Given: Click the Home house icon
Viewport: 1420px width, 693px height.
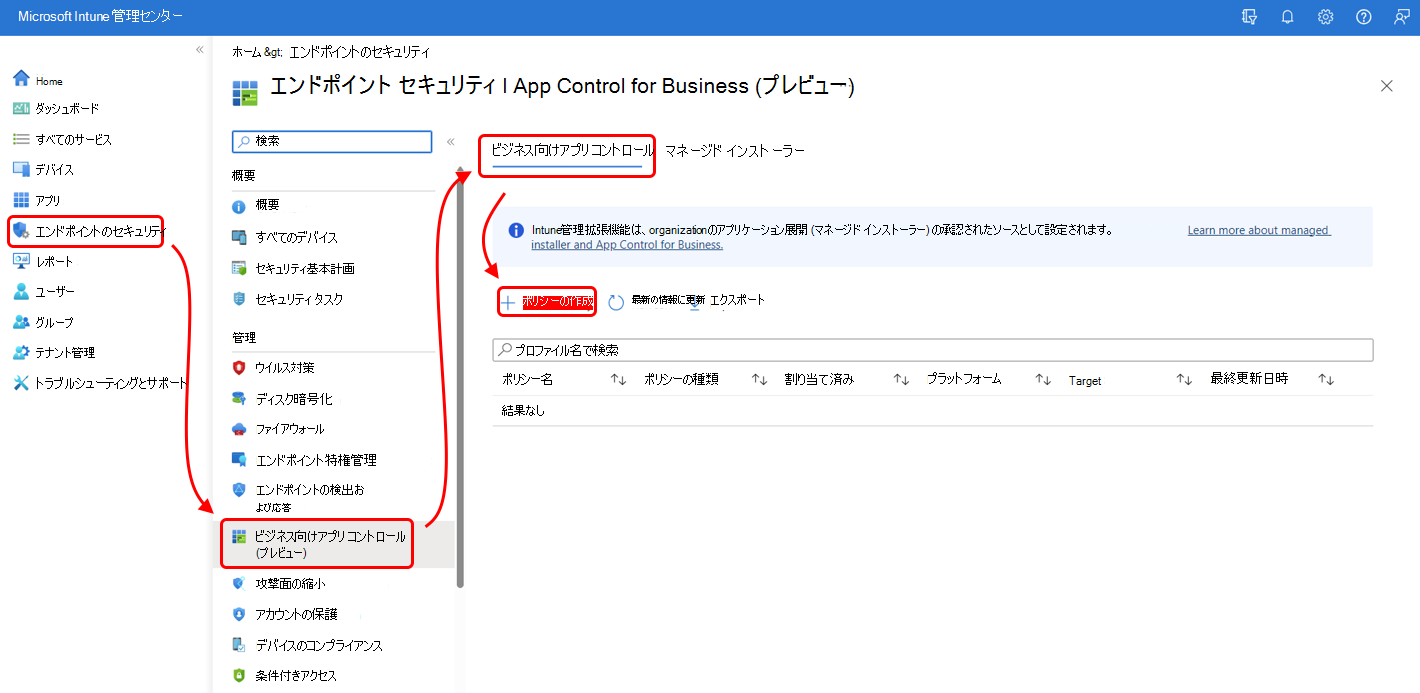Looking at the screenshot, I should pos(21,79).
